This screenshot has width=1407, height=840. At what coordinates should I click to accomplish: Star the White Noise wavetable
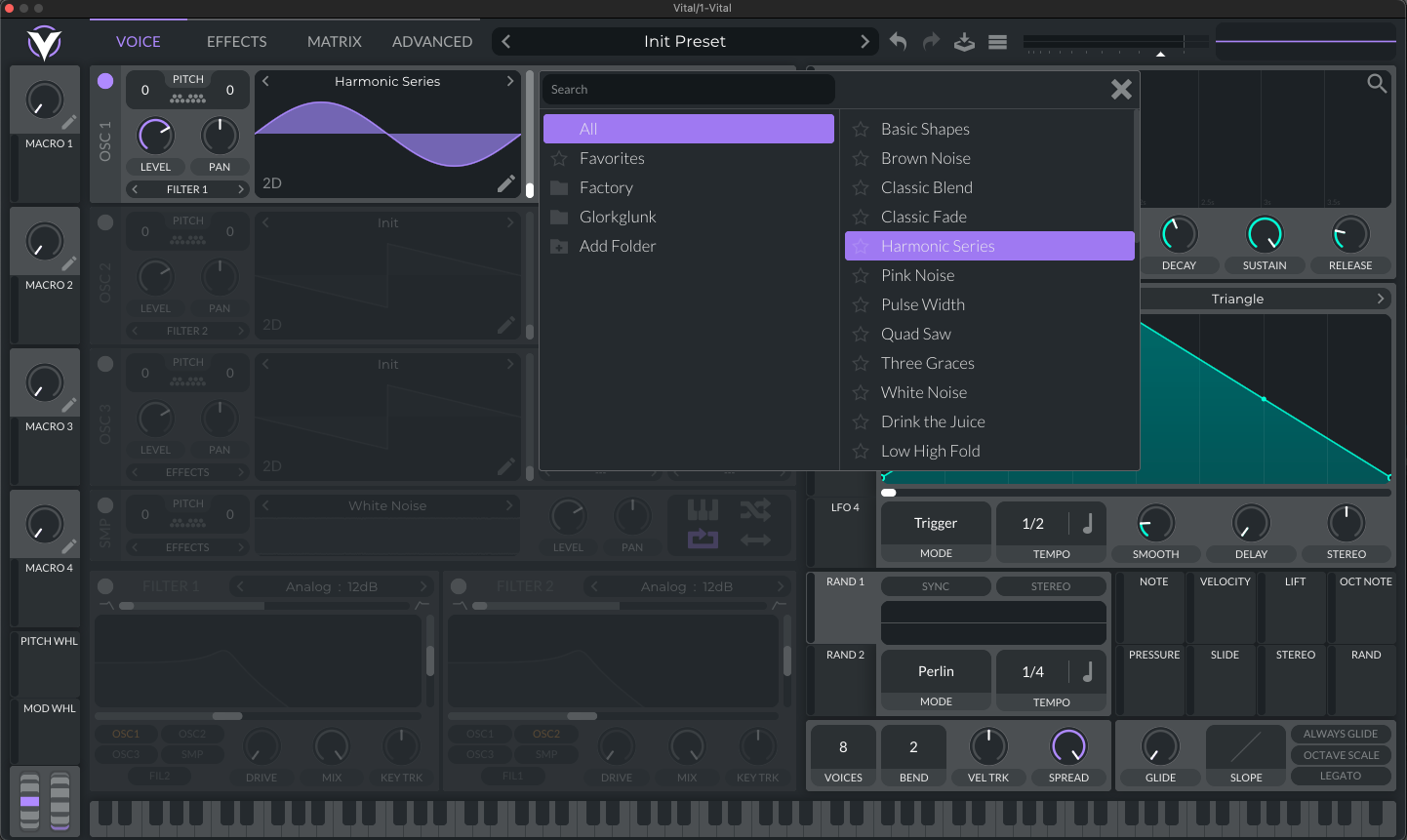pyautogui.click(x=861, y=392)
